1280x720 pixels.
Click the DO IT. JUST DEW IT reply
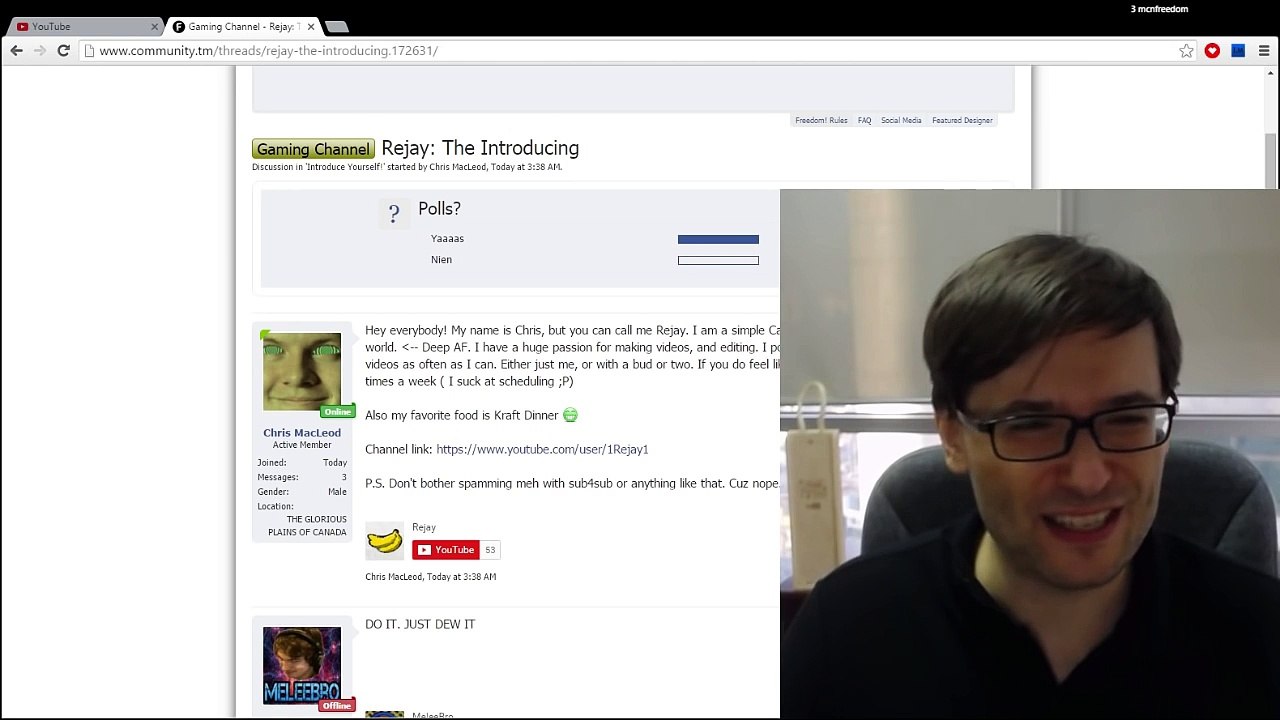(x=420, y=624)
